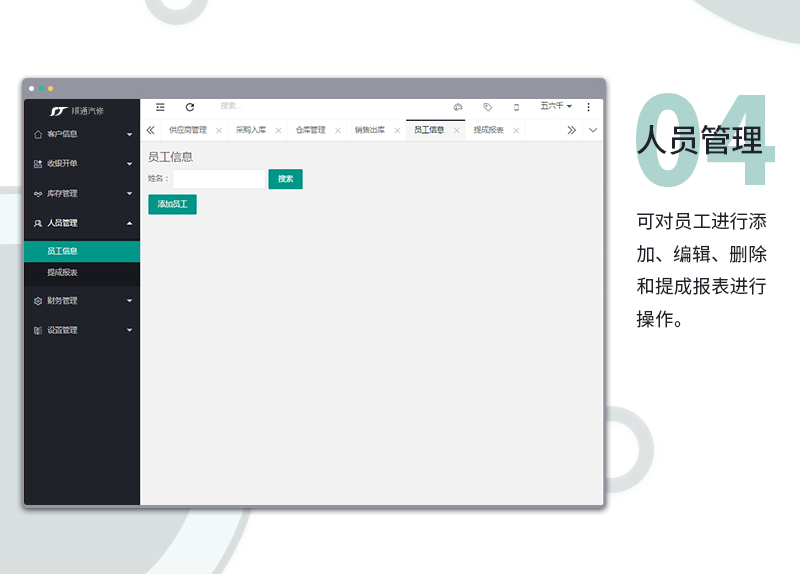The height and width of the screenshot is (574, 800).
Task: Click the icon beside 收银开单
Action: click(38, 164)
